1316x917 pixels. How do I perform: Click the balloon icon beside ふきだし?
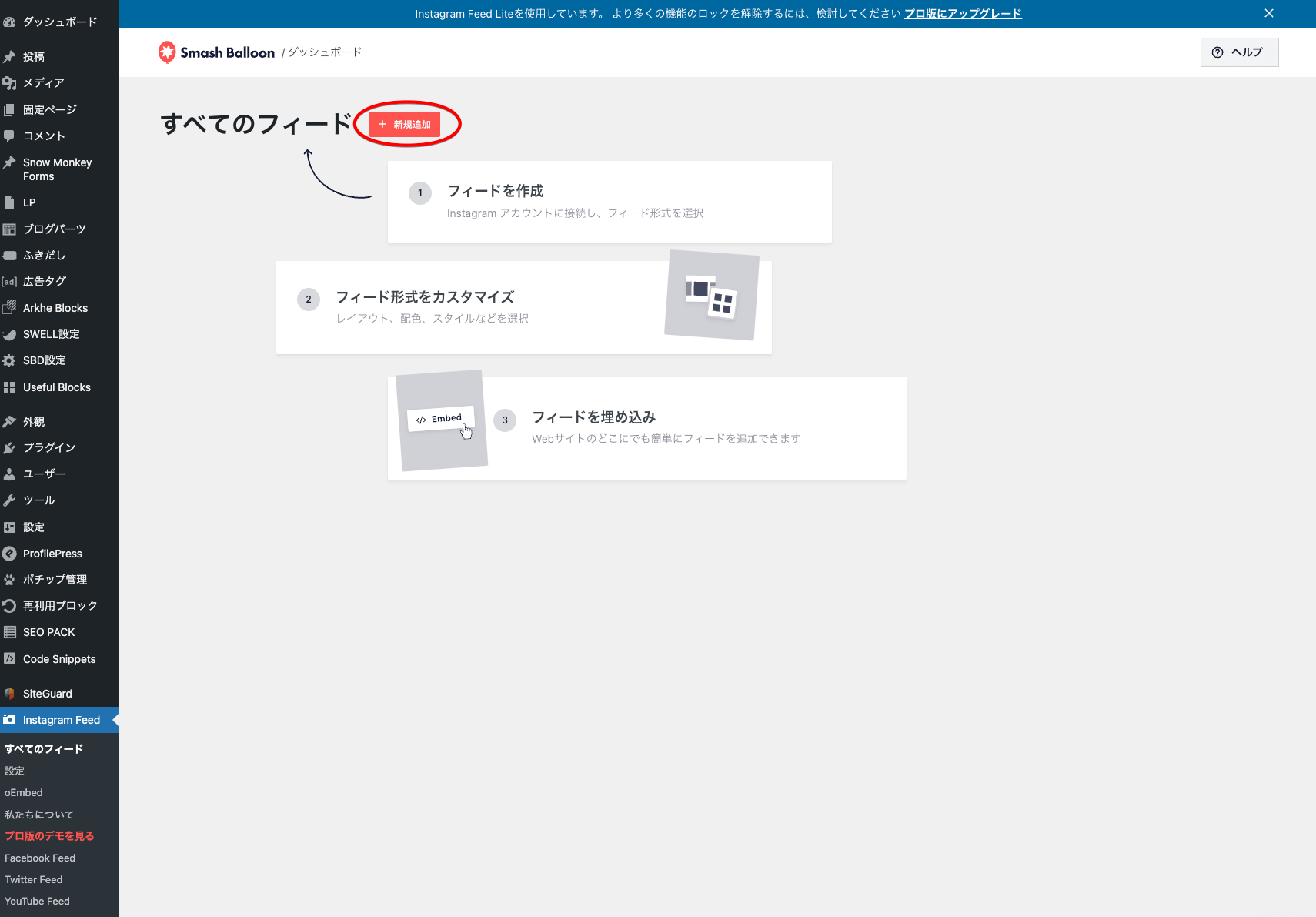pos(9,255)
